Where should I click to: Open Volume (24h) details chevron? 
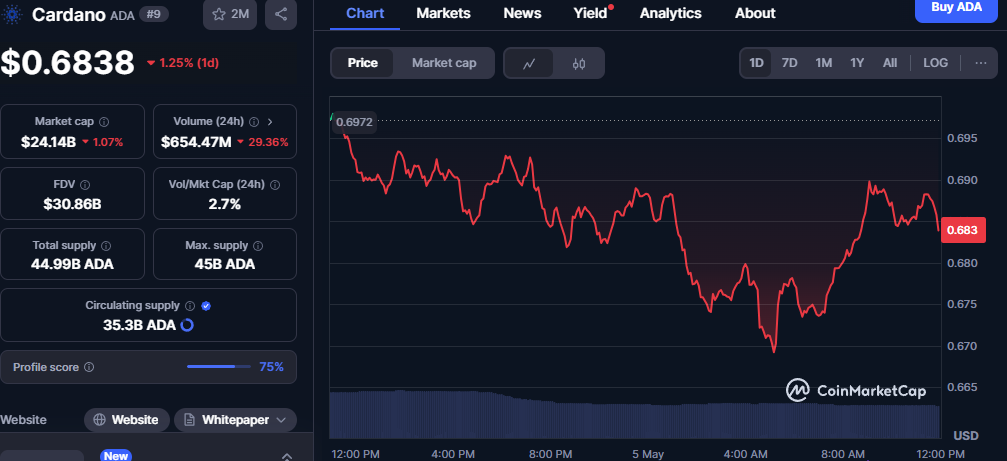(270, 121)
